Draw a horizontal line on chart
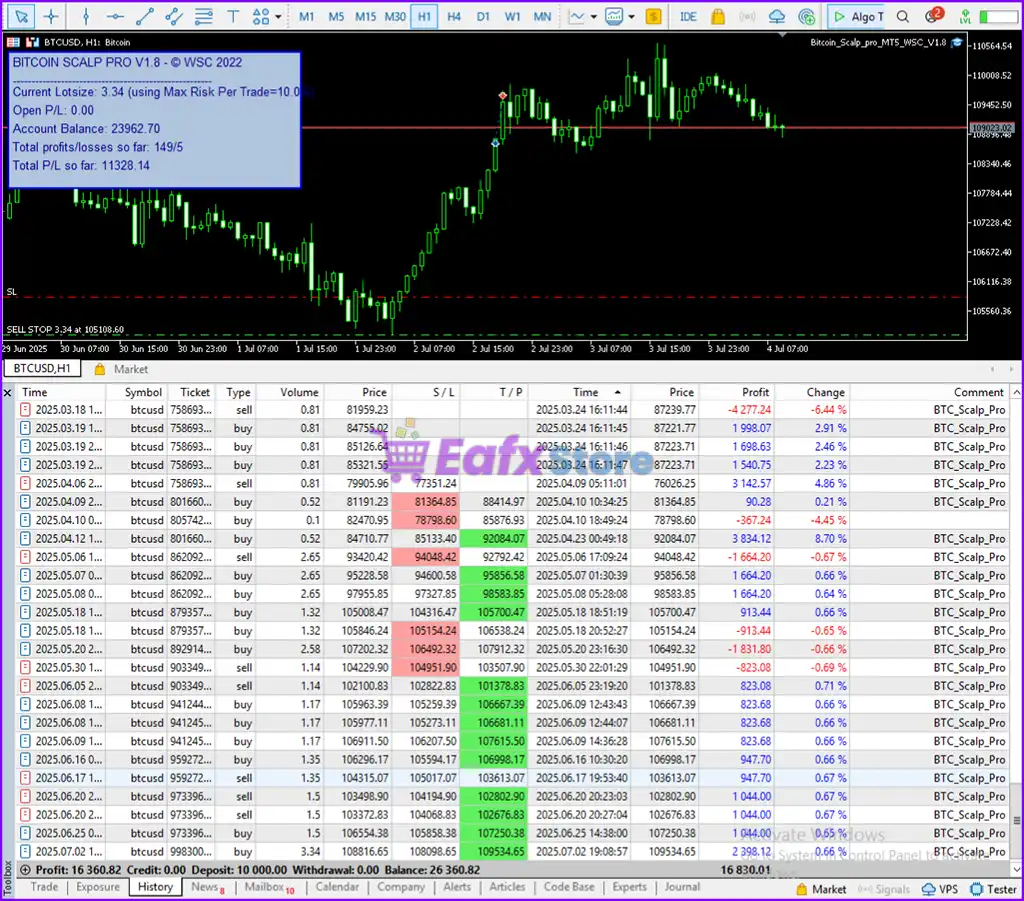Screen dimensions: 1024x901 (115, 16)
